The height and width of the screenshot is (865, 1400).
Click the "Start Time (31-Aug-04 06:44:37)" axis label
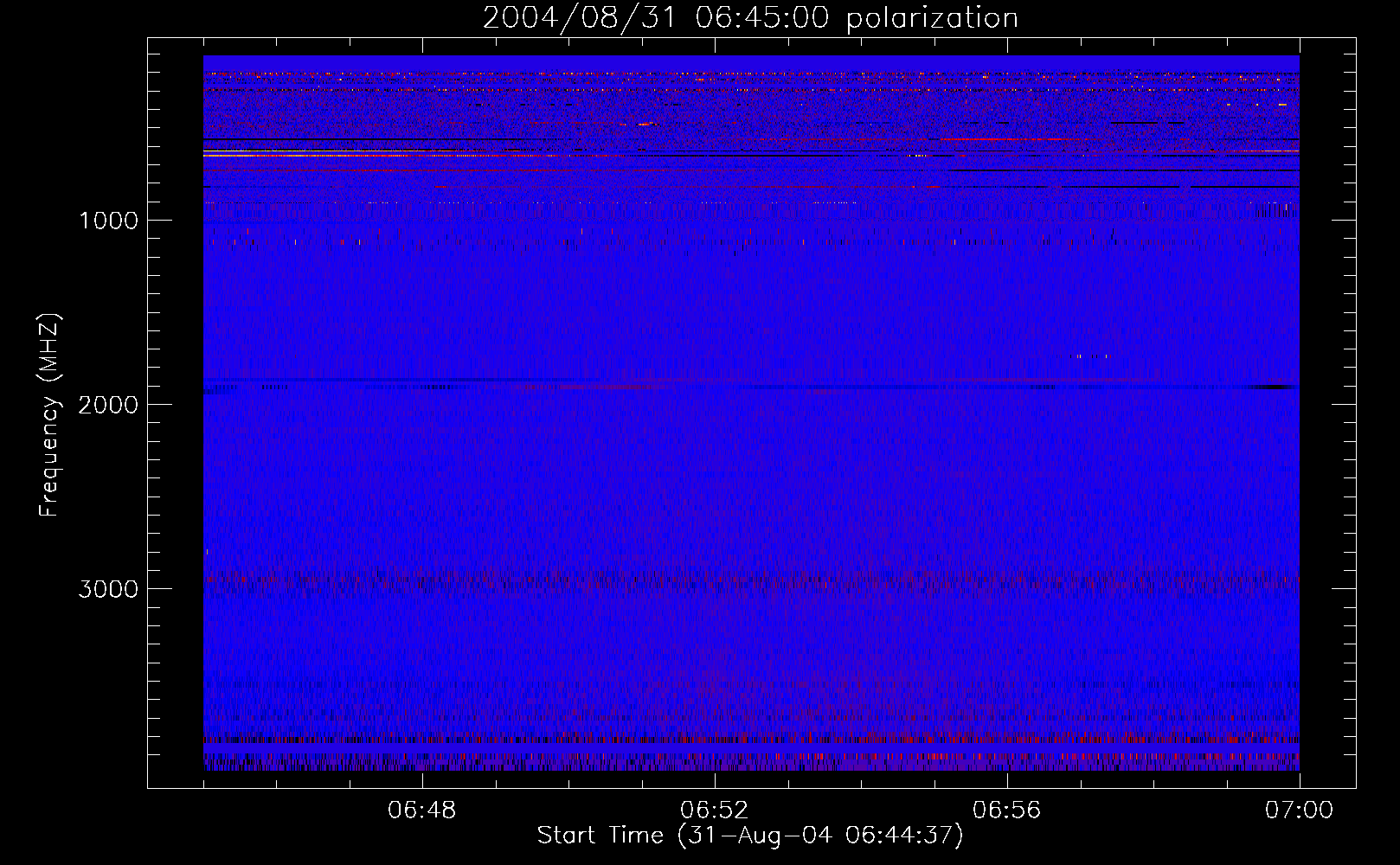(749, 836)
